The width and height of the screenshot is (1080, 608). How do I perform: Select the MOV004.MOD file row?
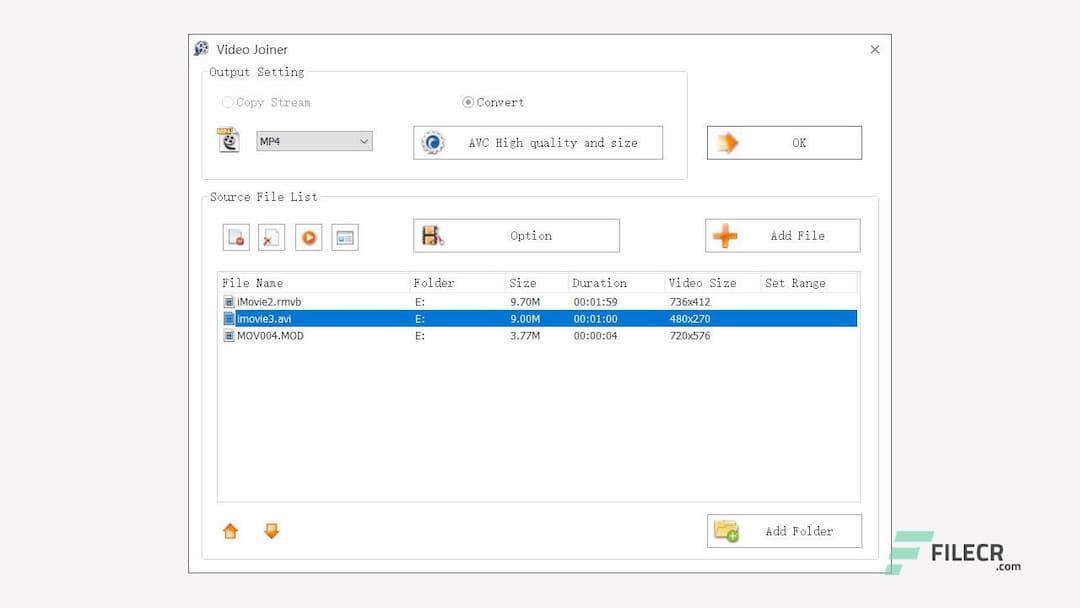(300, 336)
